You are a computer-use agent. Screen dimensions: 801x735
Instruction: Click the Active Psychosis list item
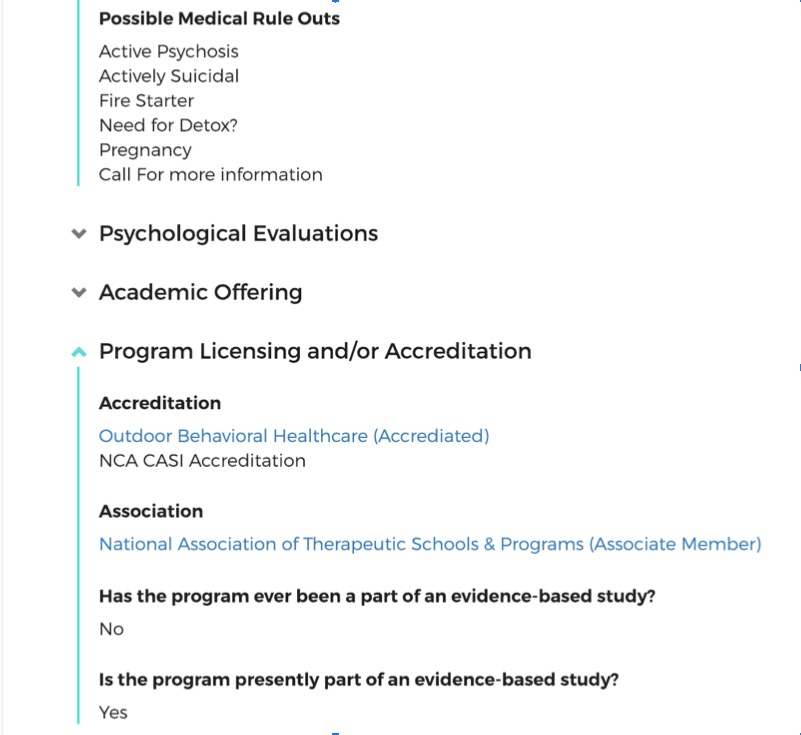tap(169, 52)
